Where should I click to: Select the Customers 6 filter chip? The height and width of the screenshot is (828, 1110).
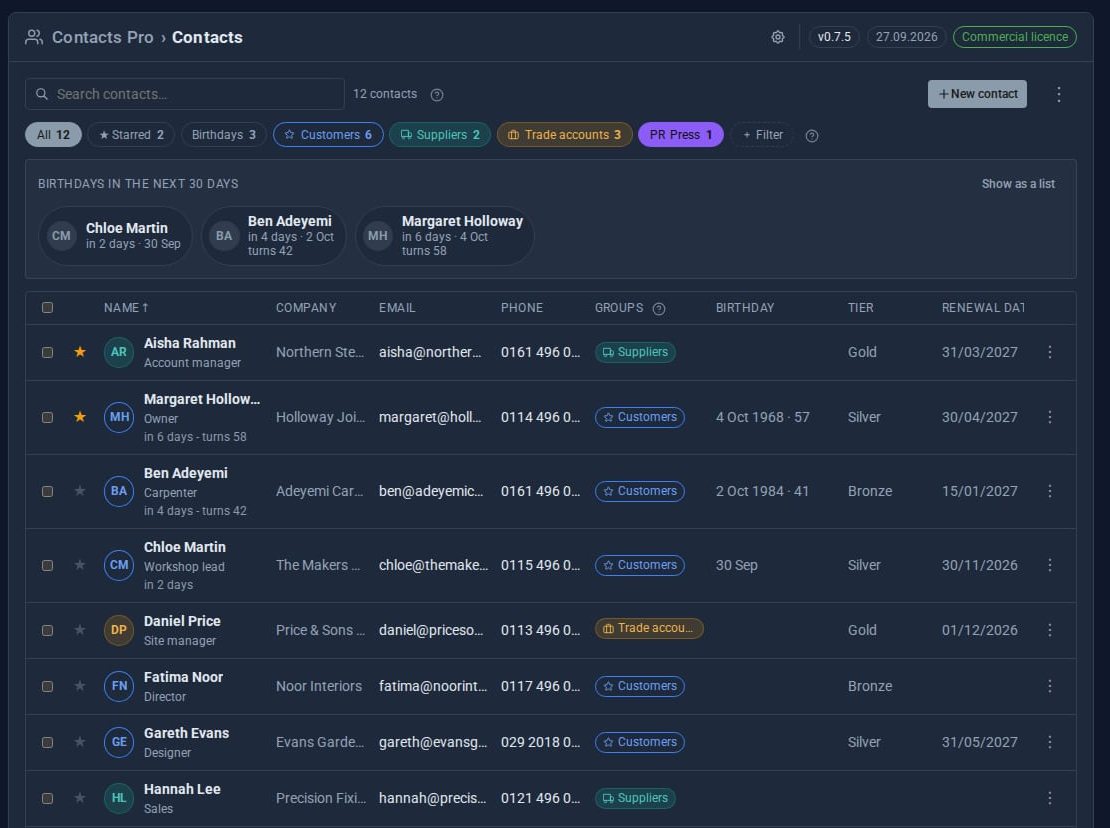328,134
